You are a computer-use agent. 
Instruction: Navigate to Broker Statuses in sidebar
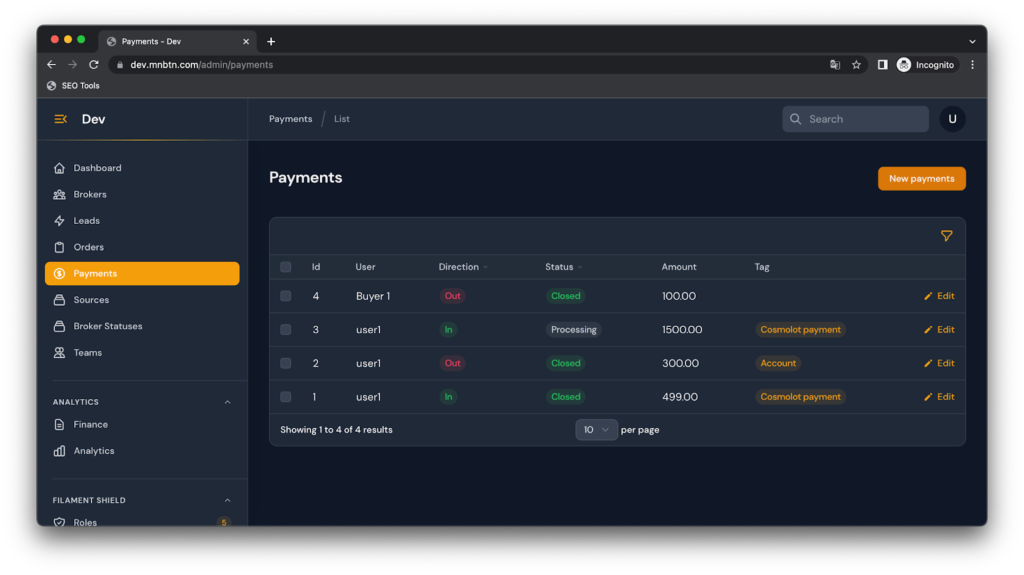coord(107,326)
